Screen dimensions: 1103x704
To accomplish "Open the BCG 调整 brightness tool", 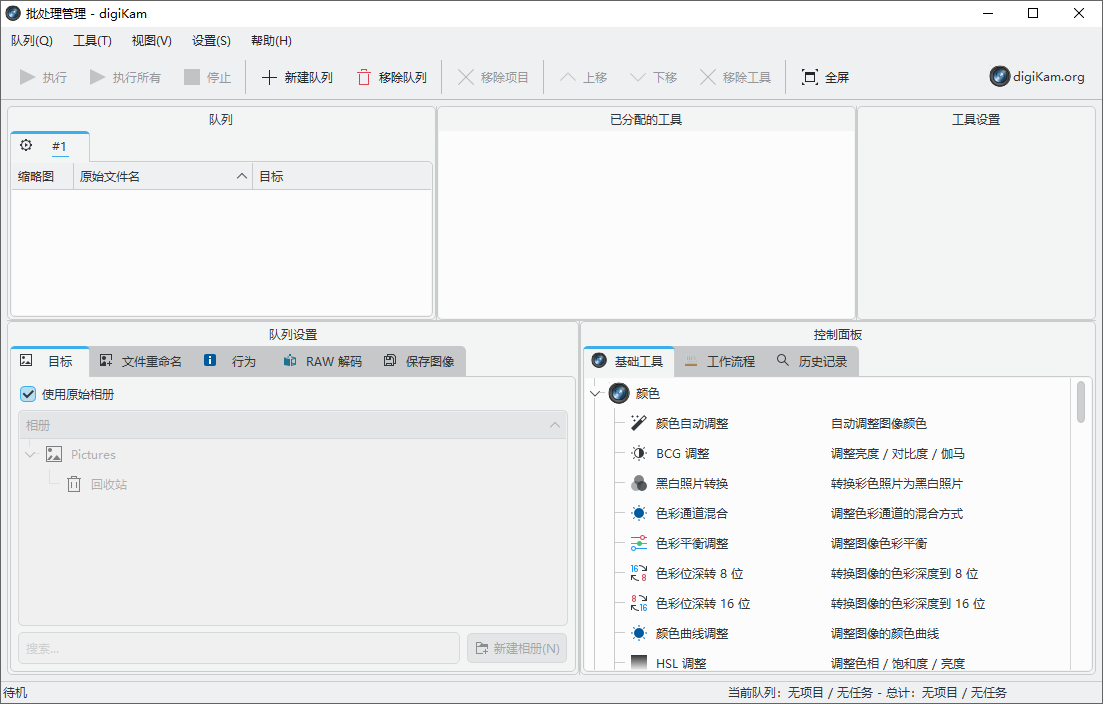I will [x=680, y=453].
